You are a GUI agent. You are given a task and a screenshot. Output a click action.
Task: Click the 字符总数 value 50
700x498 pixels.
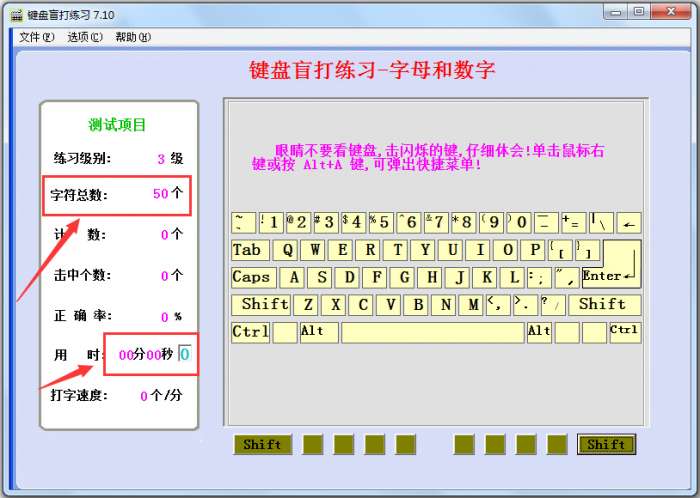[x=161, y=194]
